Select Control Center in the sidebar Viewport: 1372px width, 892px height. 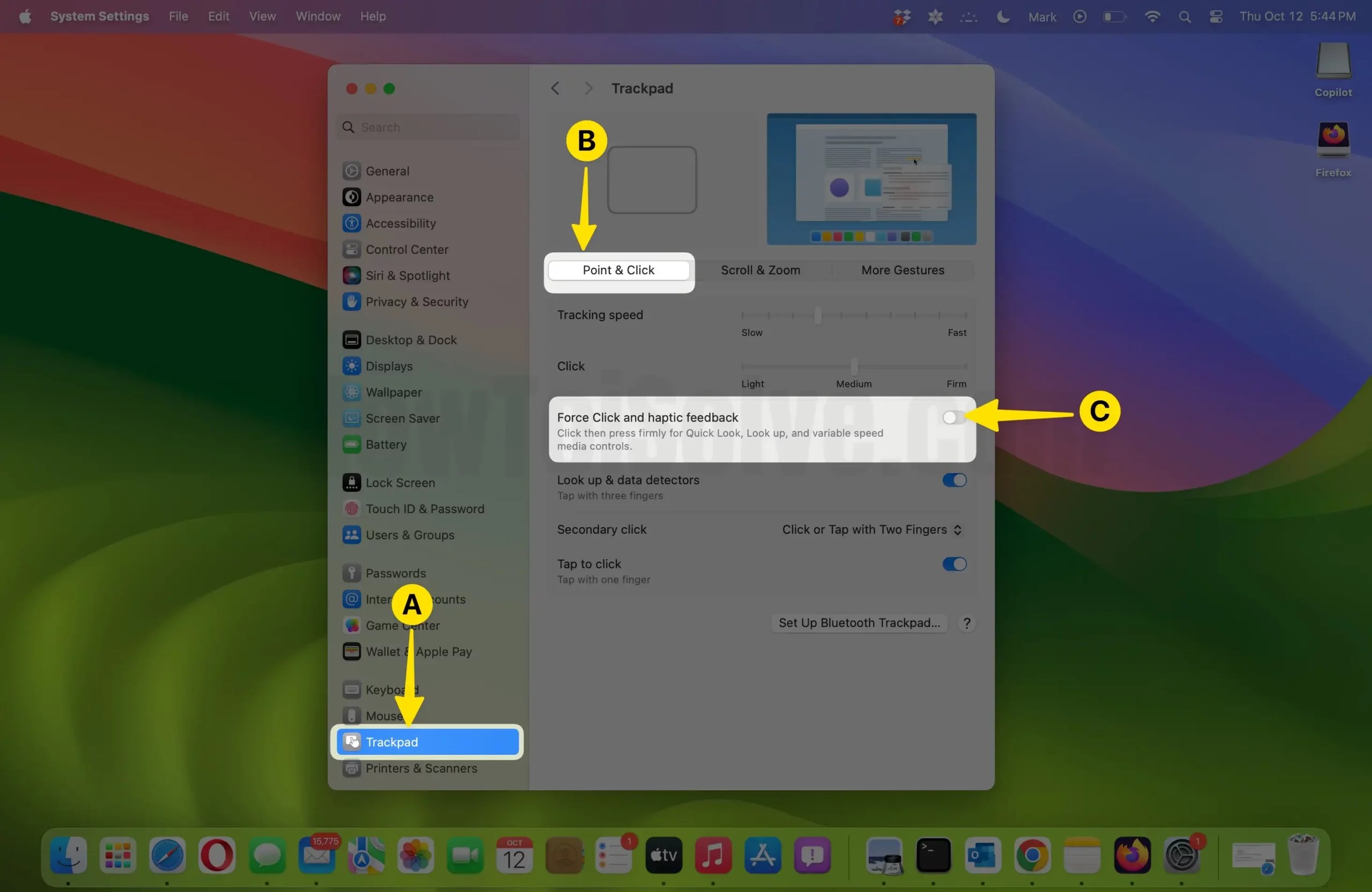[407, 249]
